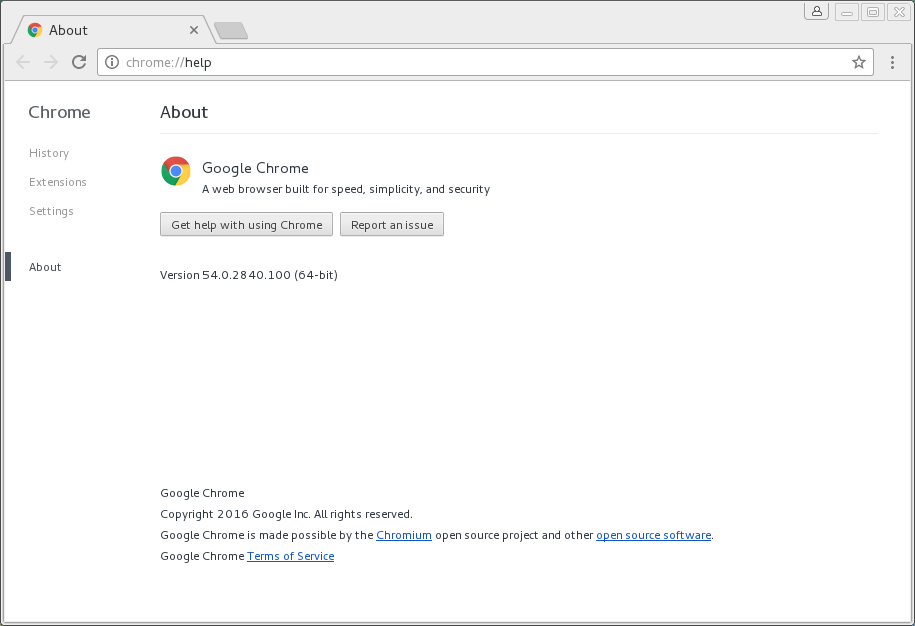The height and width of the screenshot is (626, 915).
Task: Open the open source software link
Action: [x=654, y=535]
